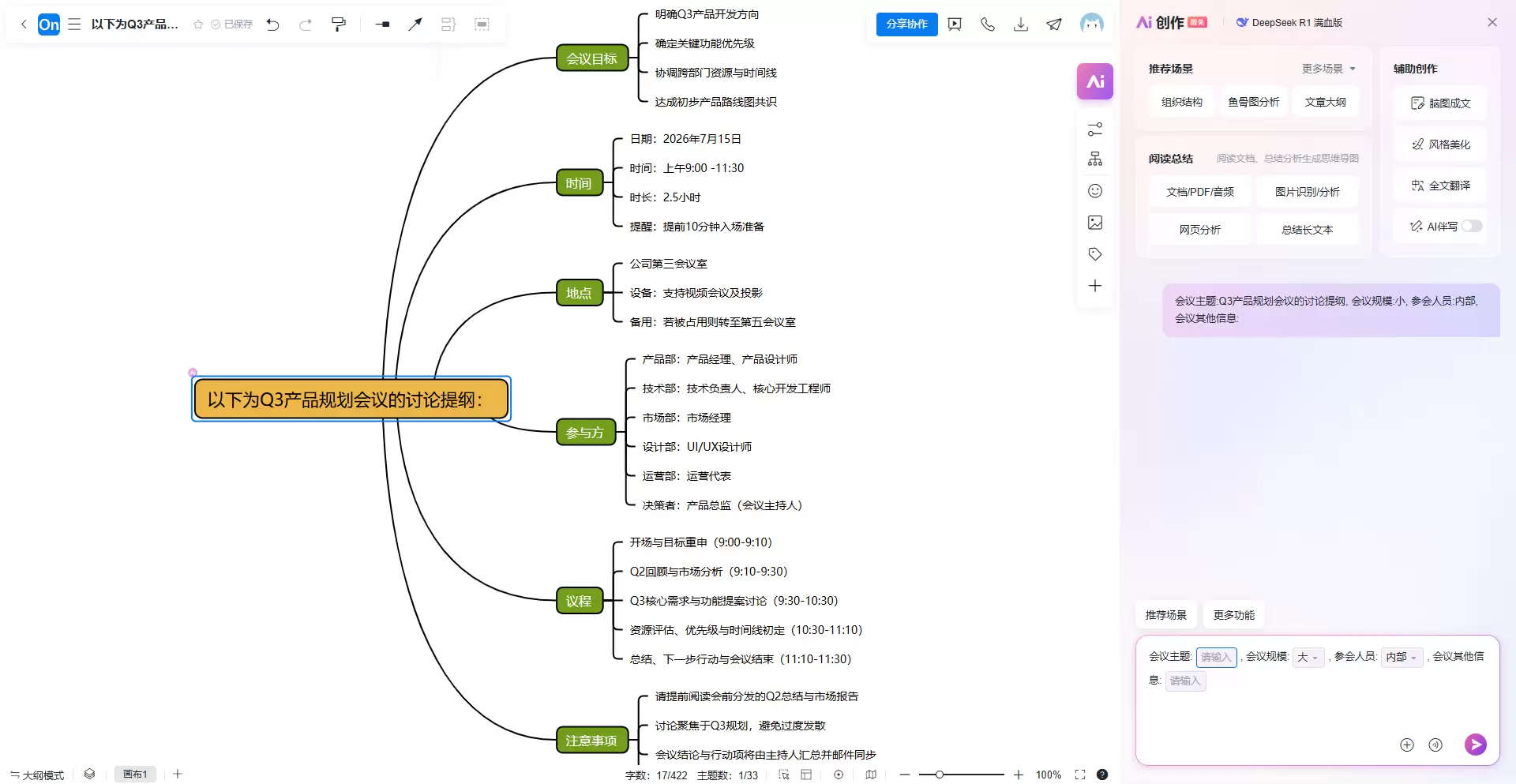The width and height of the screenshot is (1516, 784).
Task: Open the 参会人员 内部 dropdown
Action: 1402,657
